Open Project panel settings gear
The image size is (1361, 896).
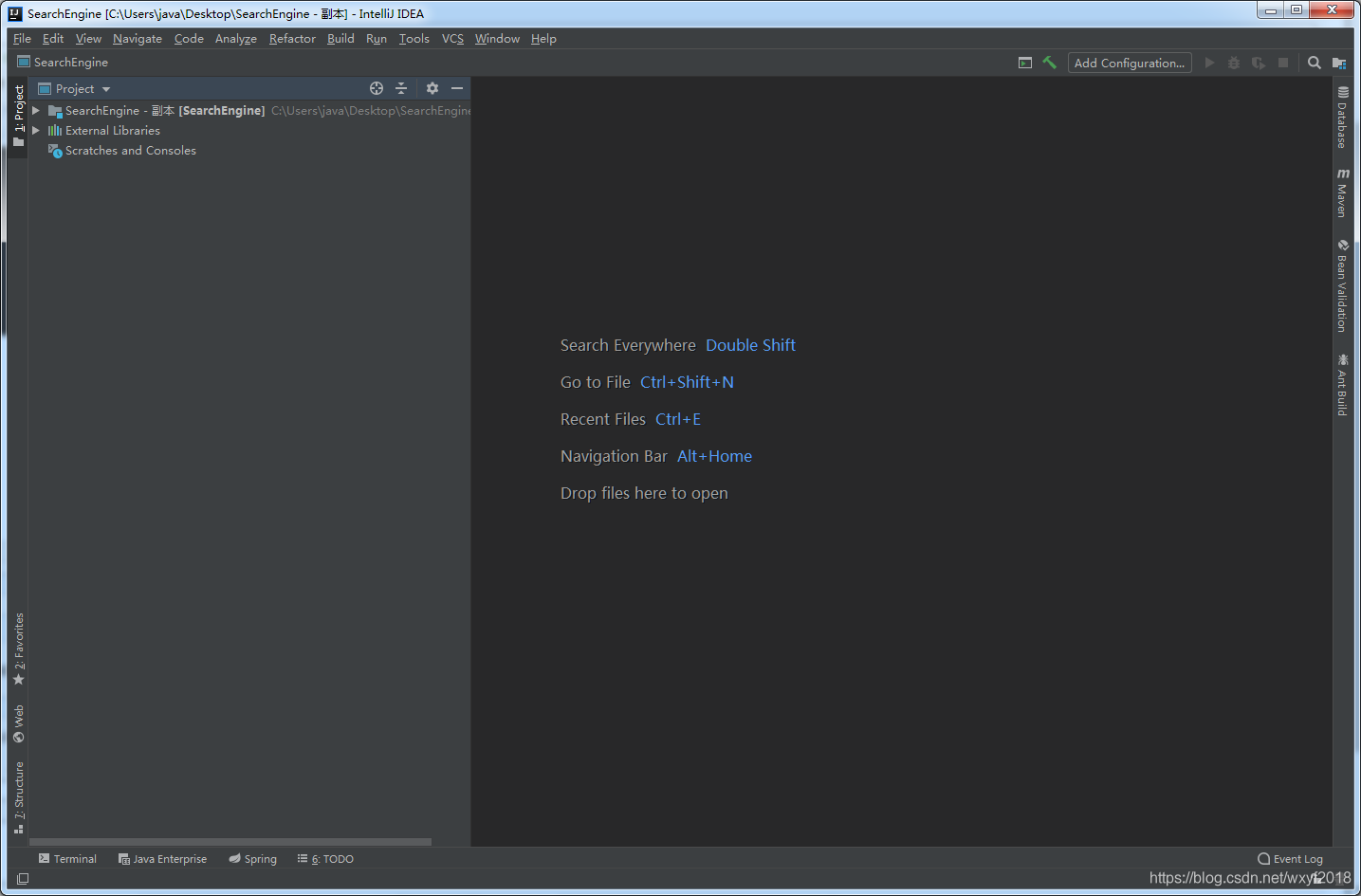click(432, 88)
